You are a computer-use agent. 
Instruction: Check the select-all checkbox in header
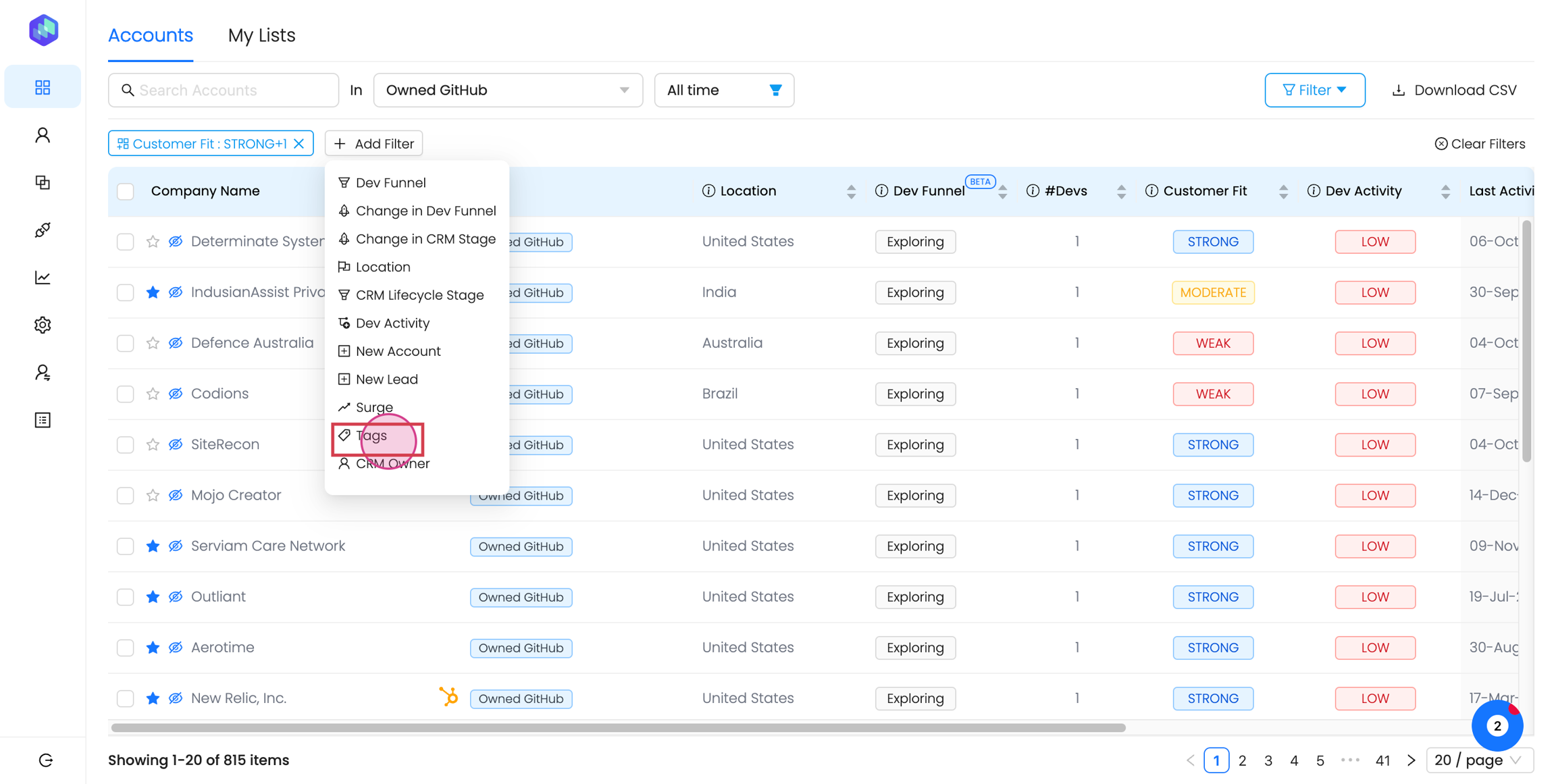[x=126, y=191]
